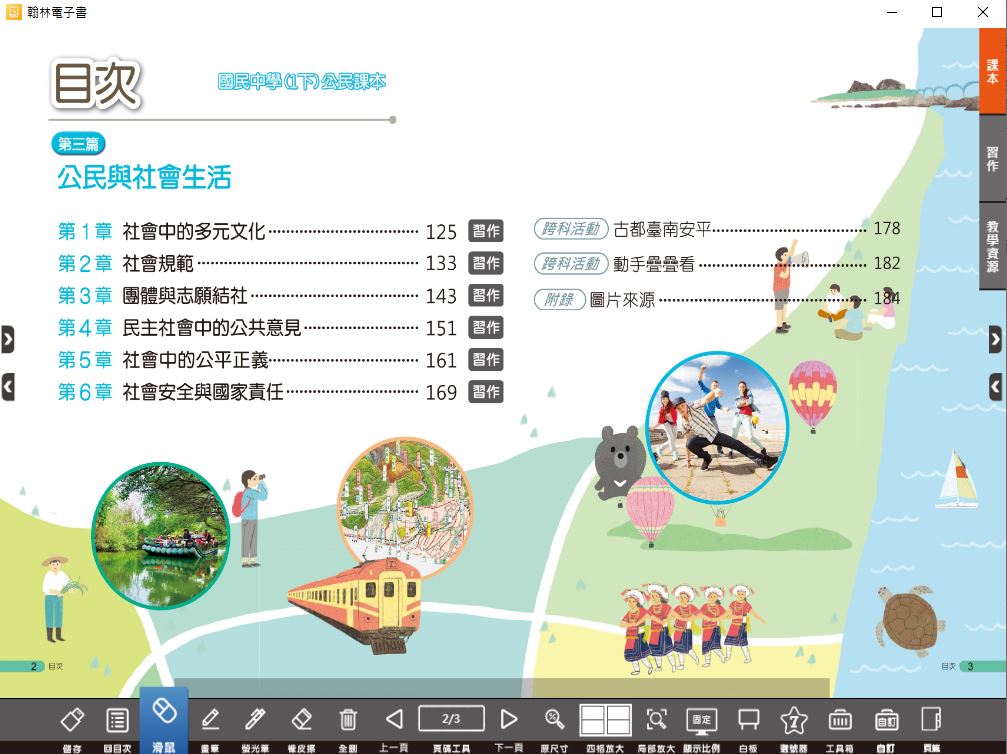Viewport: 1007px width, 754px height.
Task: Collapse the right side panel using left chevron
Action: [x=995, y=385]
